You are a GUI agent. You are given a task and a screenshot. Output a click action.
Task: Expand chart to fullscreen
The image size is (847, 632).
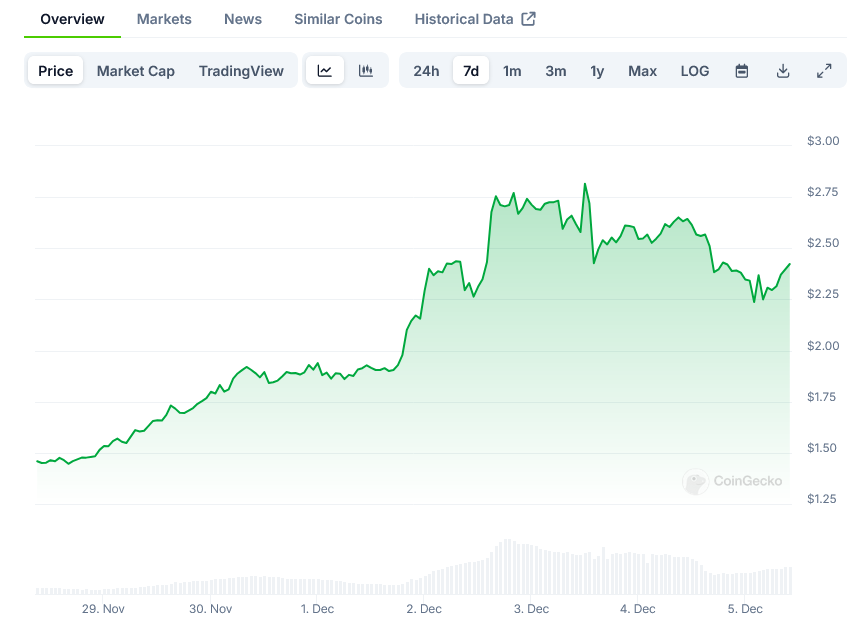pos(824,71)
